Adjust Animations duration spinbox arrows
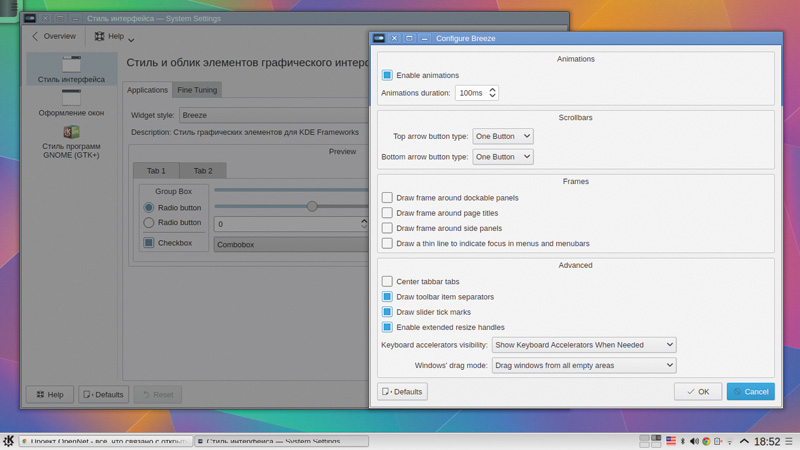The image size is (800, 450). 492,93
